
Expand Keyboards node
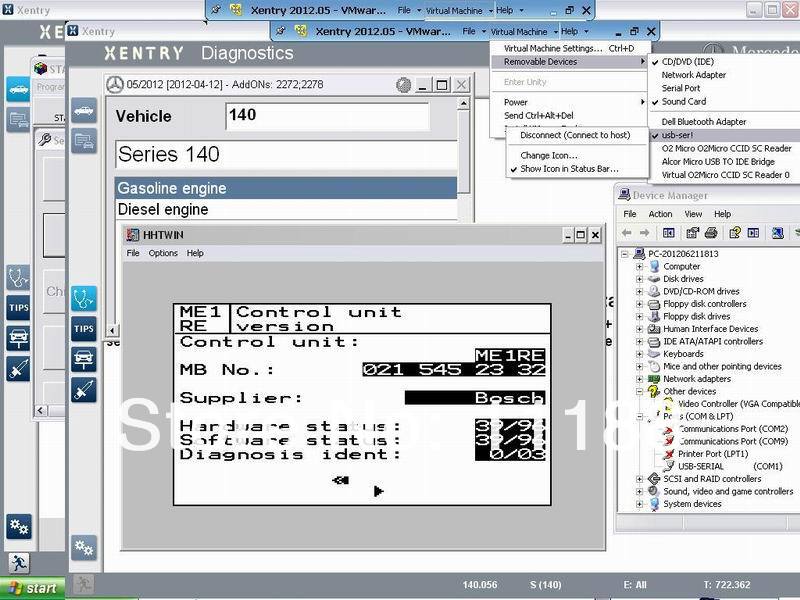click(x=639, y=354)
